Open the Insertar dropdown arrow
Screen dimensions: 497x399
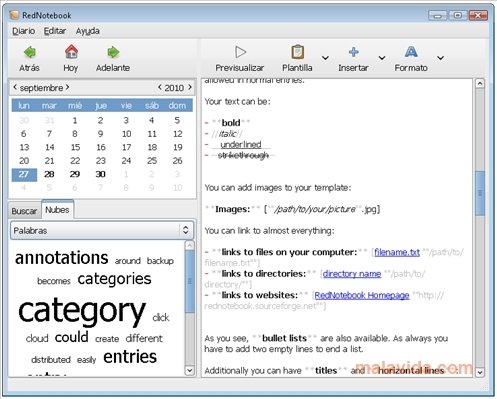[382, 58]
